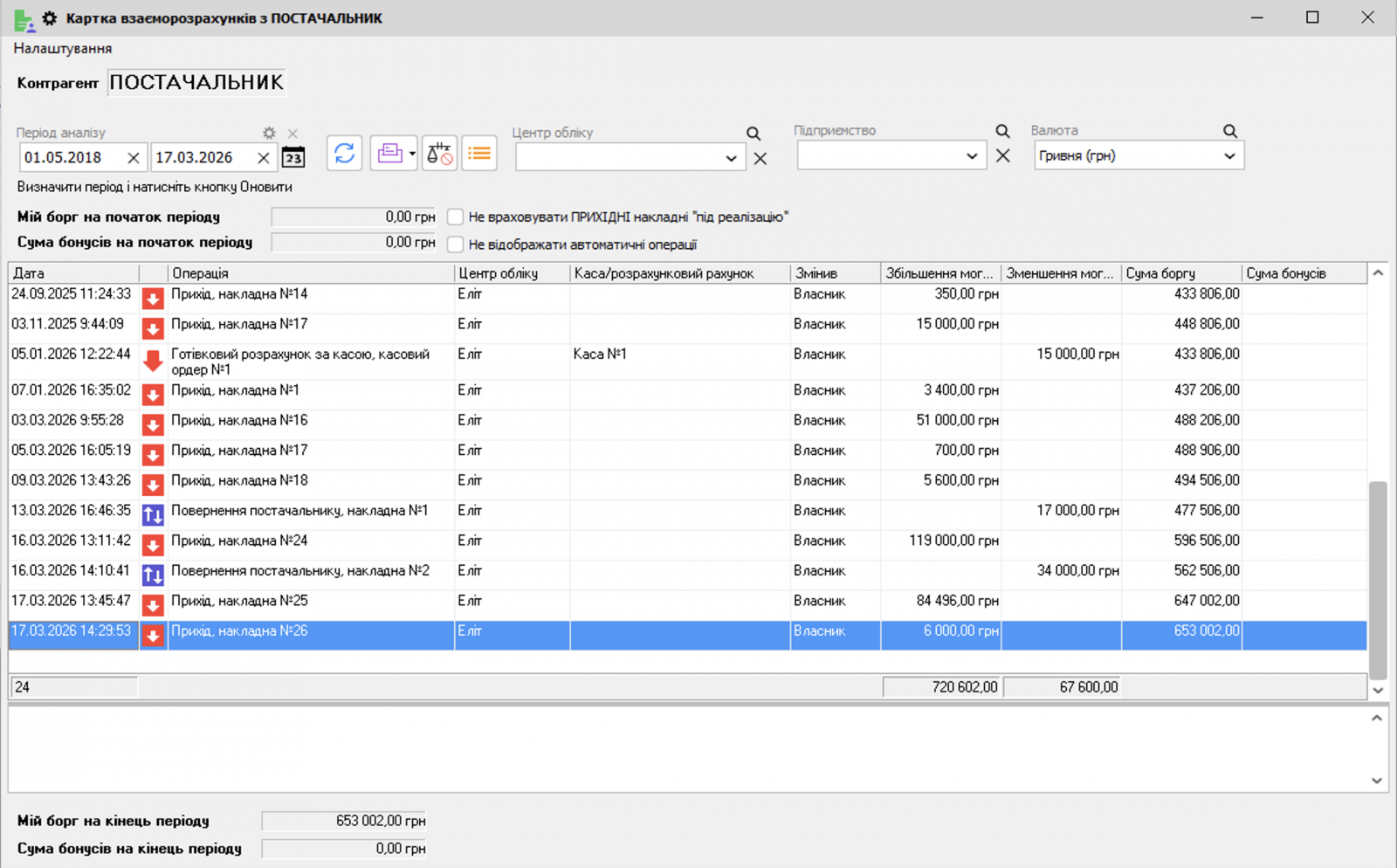Open the orange list icon on the toolbar
1397x868 pixels.
click(x=478, y=153)
